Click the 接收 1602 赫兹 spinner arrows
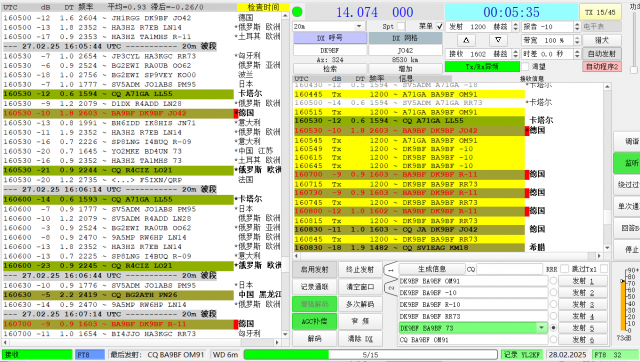 pyautogui.click(x=516, y=54)
